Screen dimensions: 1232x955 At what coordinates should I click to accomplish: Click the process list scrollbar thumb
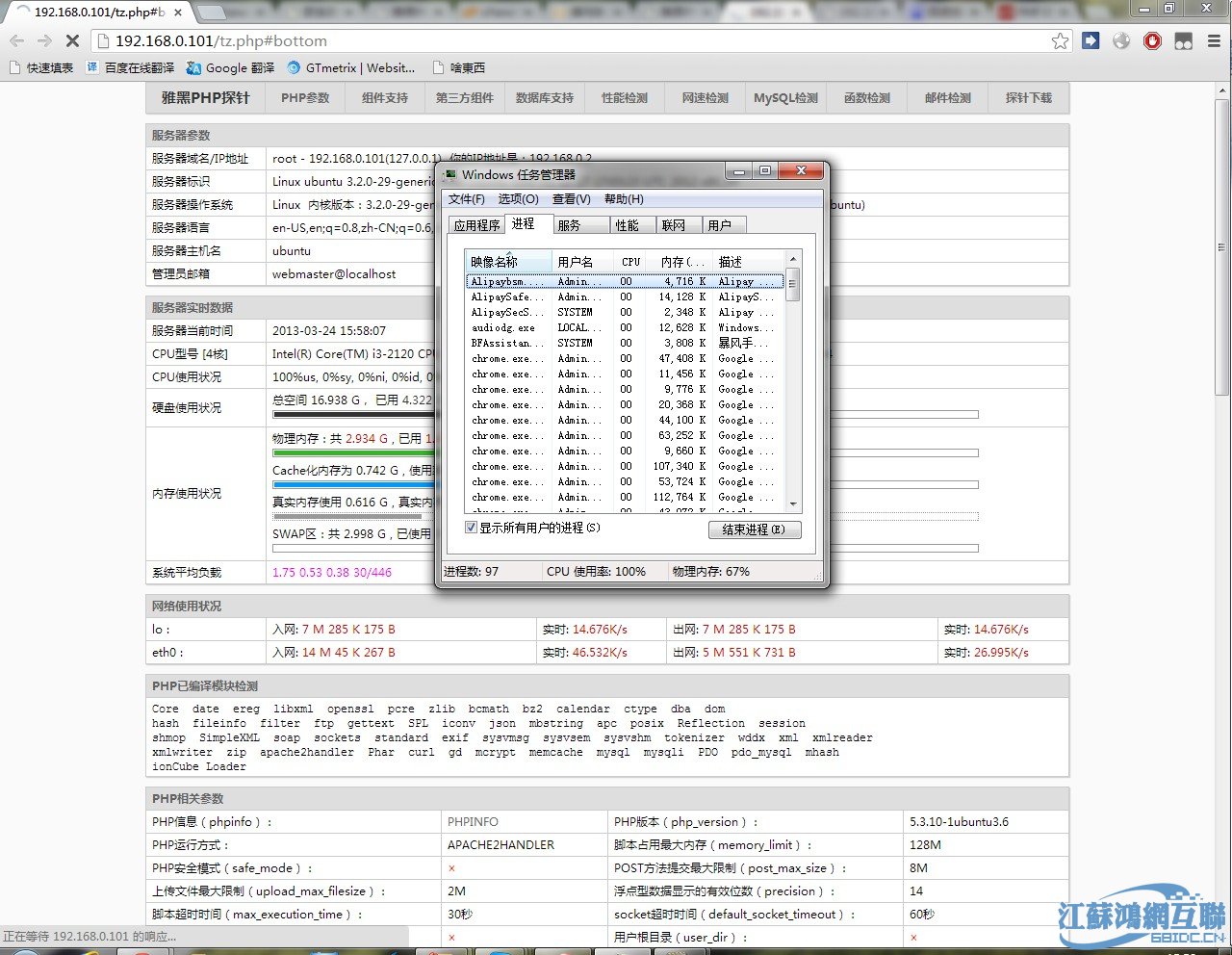point(793,285)
